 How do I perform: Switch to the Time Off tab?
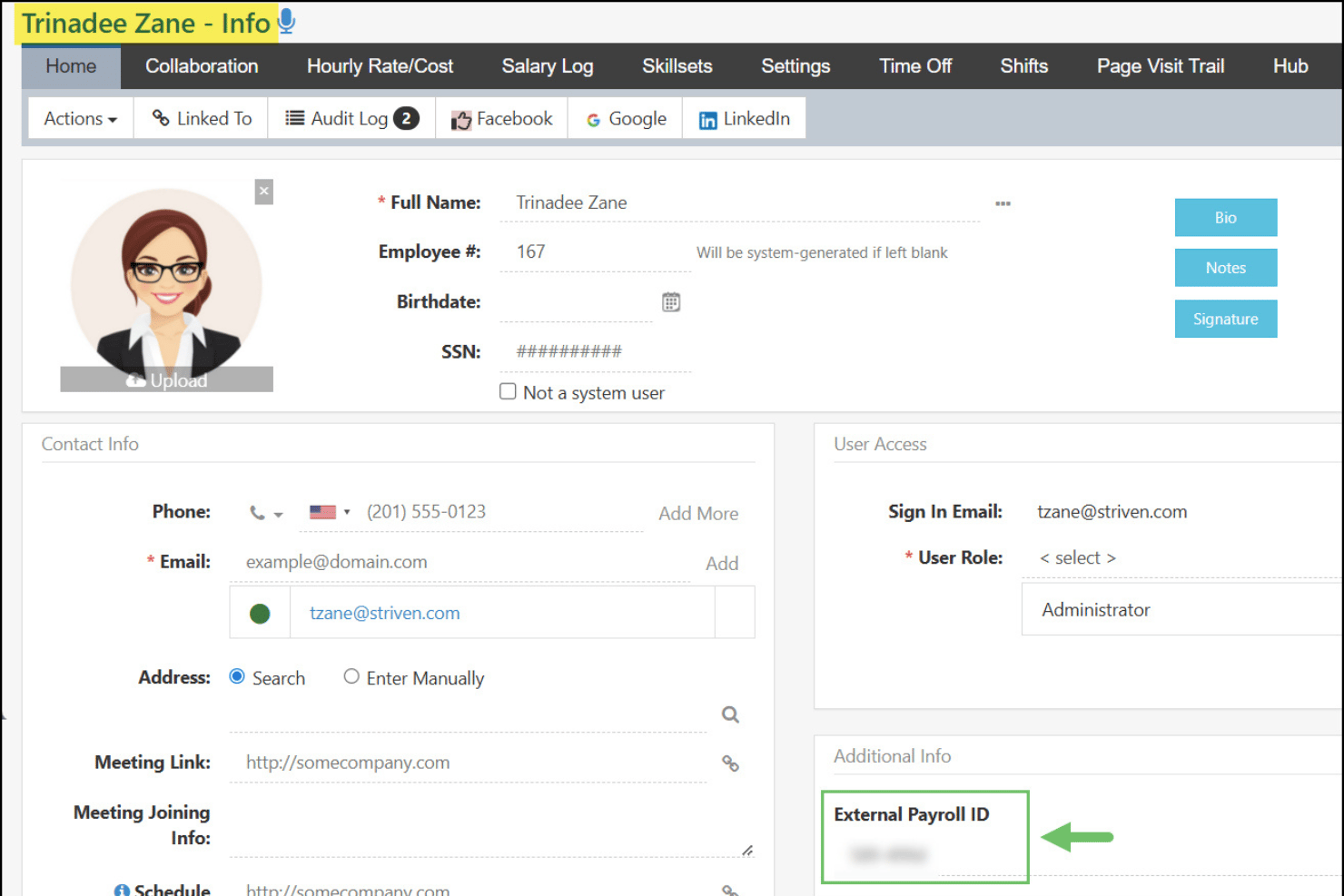pos(915,66)
